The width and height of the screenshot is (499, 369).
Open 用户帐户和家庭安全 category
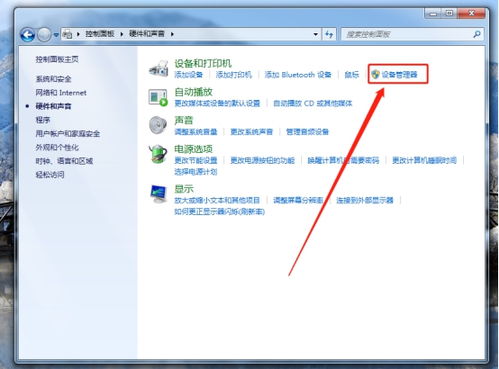point(68,134)
